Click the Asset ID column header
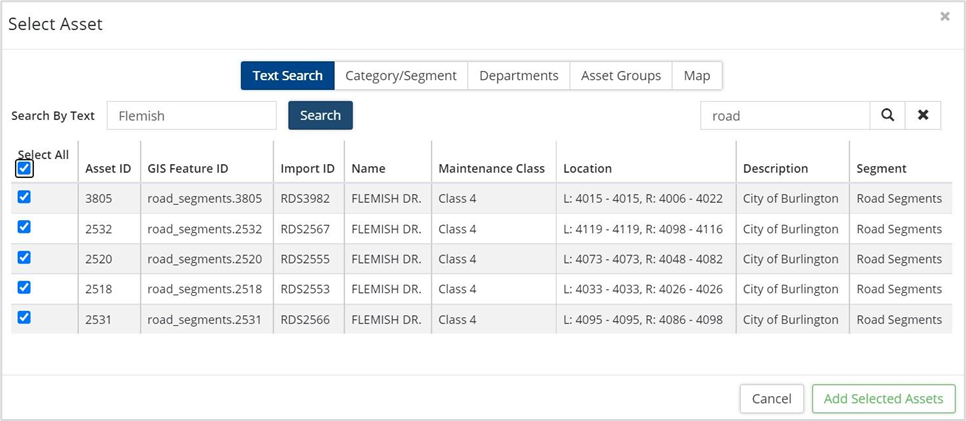 pos(108,168)
